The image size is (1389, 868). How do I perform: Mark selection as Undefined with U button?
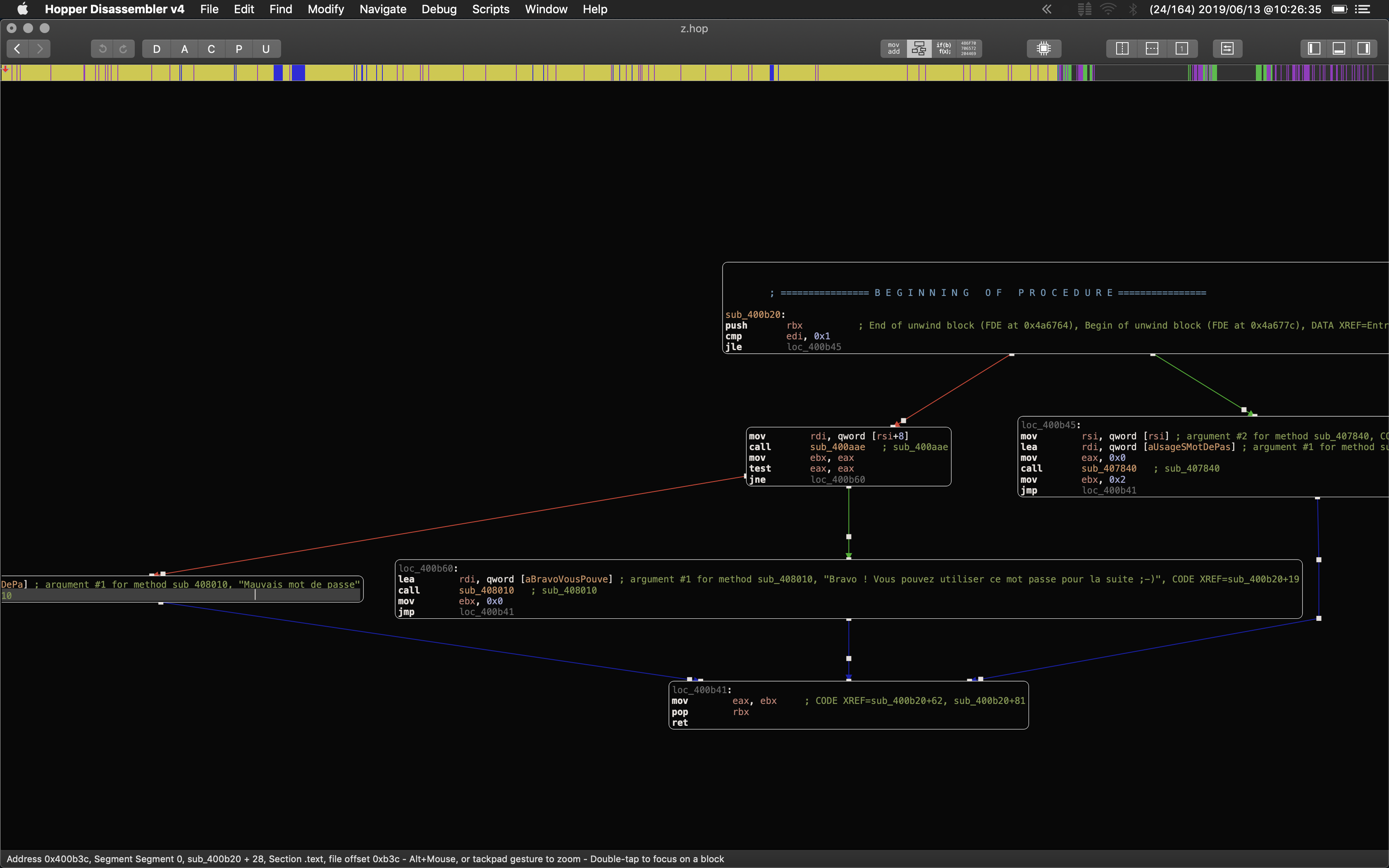266,49
